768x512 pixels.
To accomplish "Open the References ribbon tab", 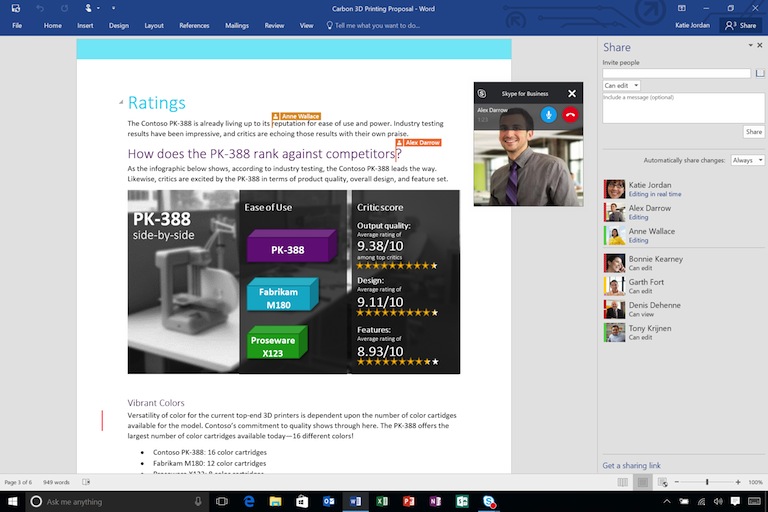I will (x=194, y=25).
